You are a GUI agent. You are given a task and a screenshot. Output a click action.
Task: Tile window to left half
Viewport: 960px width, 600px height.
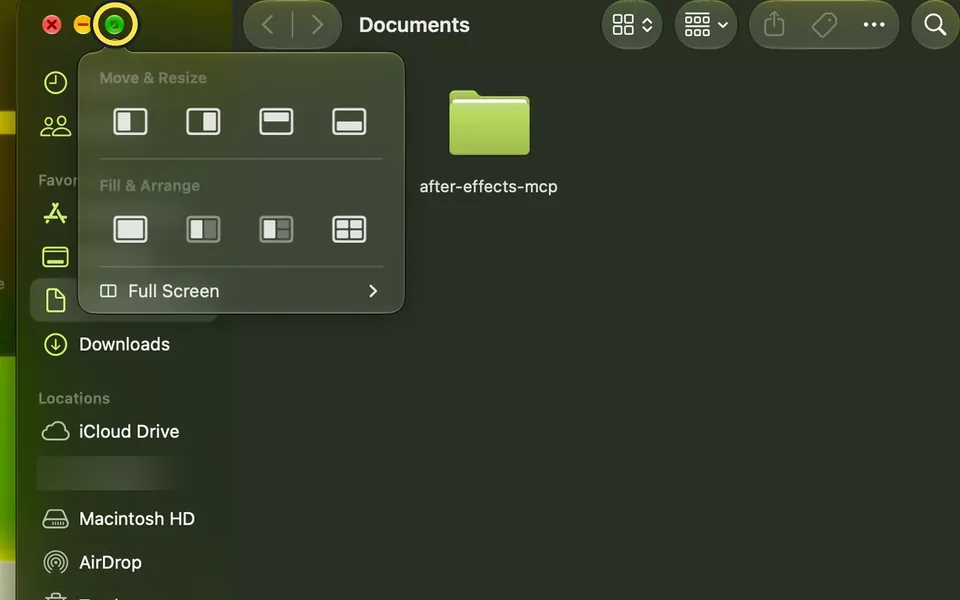coord(130,121)
